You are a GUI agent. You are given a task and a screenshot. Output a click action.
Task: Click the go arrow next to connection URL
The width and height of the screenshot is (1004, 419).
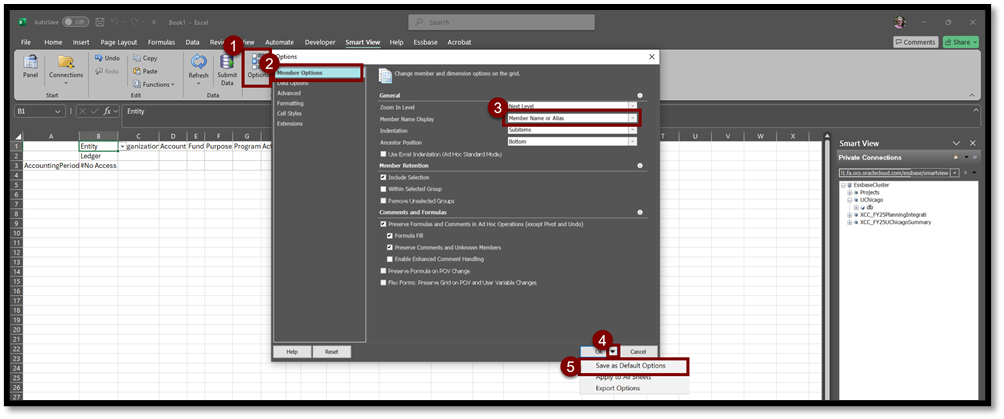tap(965, 173)
